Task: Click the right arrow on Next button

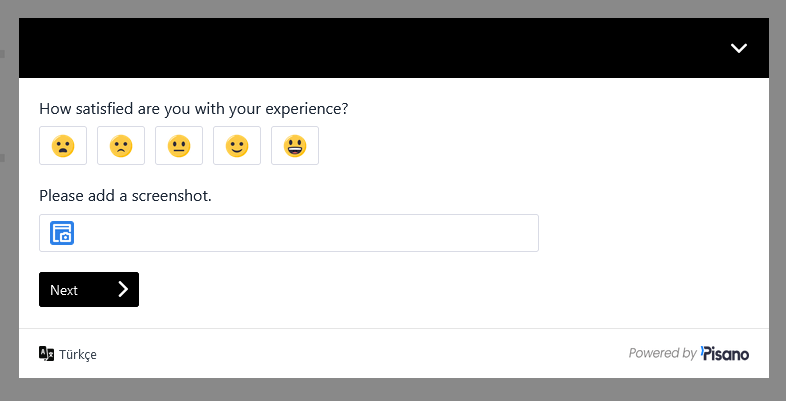Action: pos(123,290)
